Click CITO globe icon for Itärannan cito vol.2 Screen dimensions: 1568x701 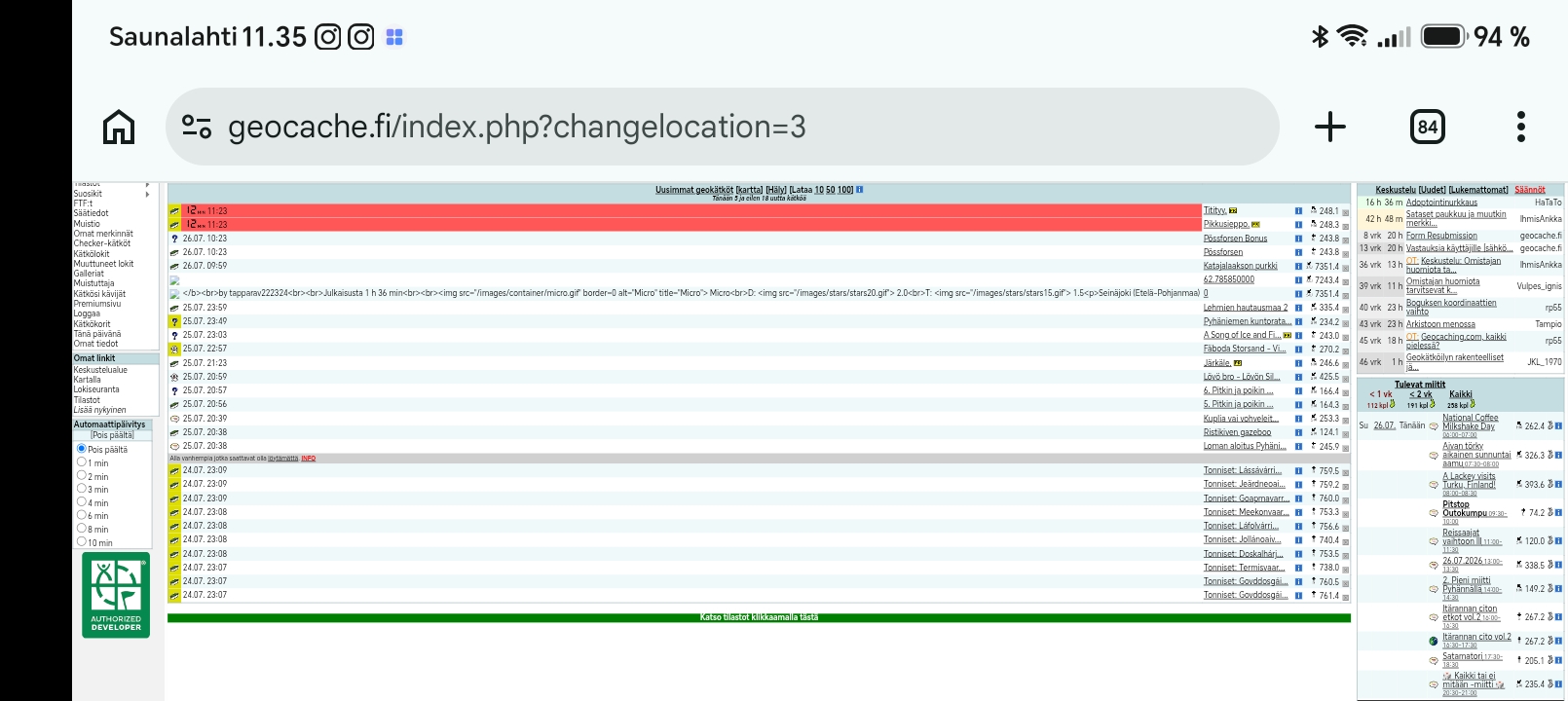[x=1434, y=641]
